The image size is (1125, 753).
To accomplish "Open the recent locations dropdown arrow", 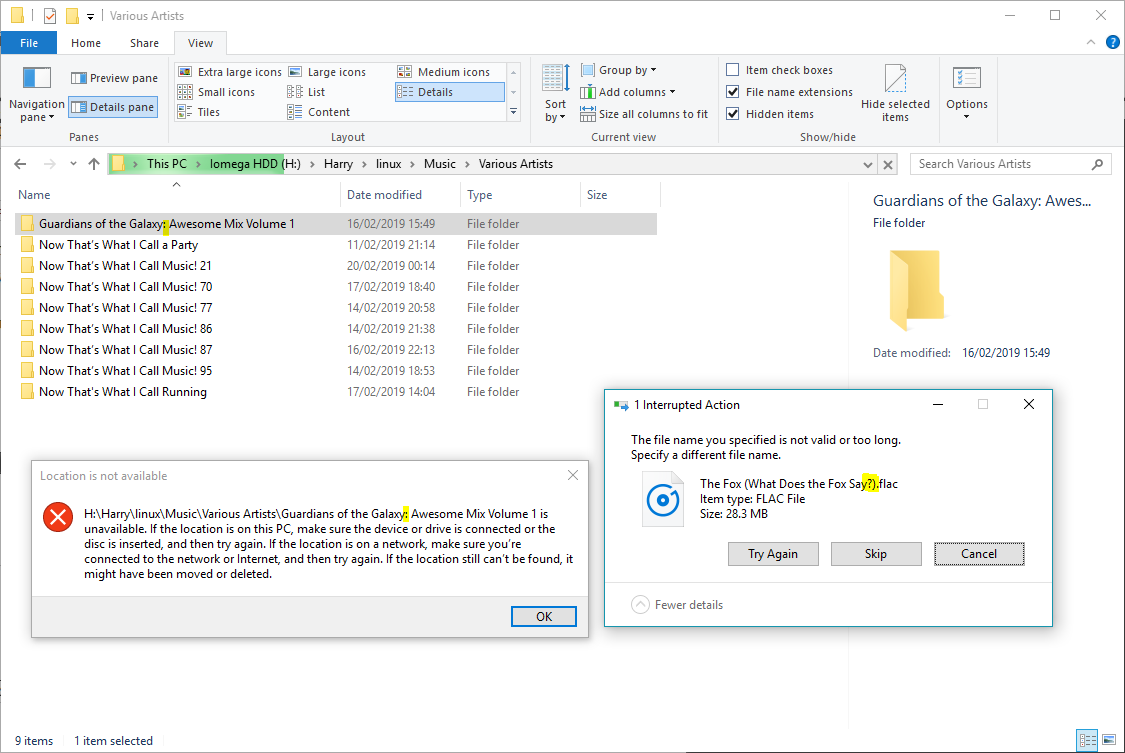I will pyautogui.click(x=73, y=164).
